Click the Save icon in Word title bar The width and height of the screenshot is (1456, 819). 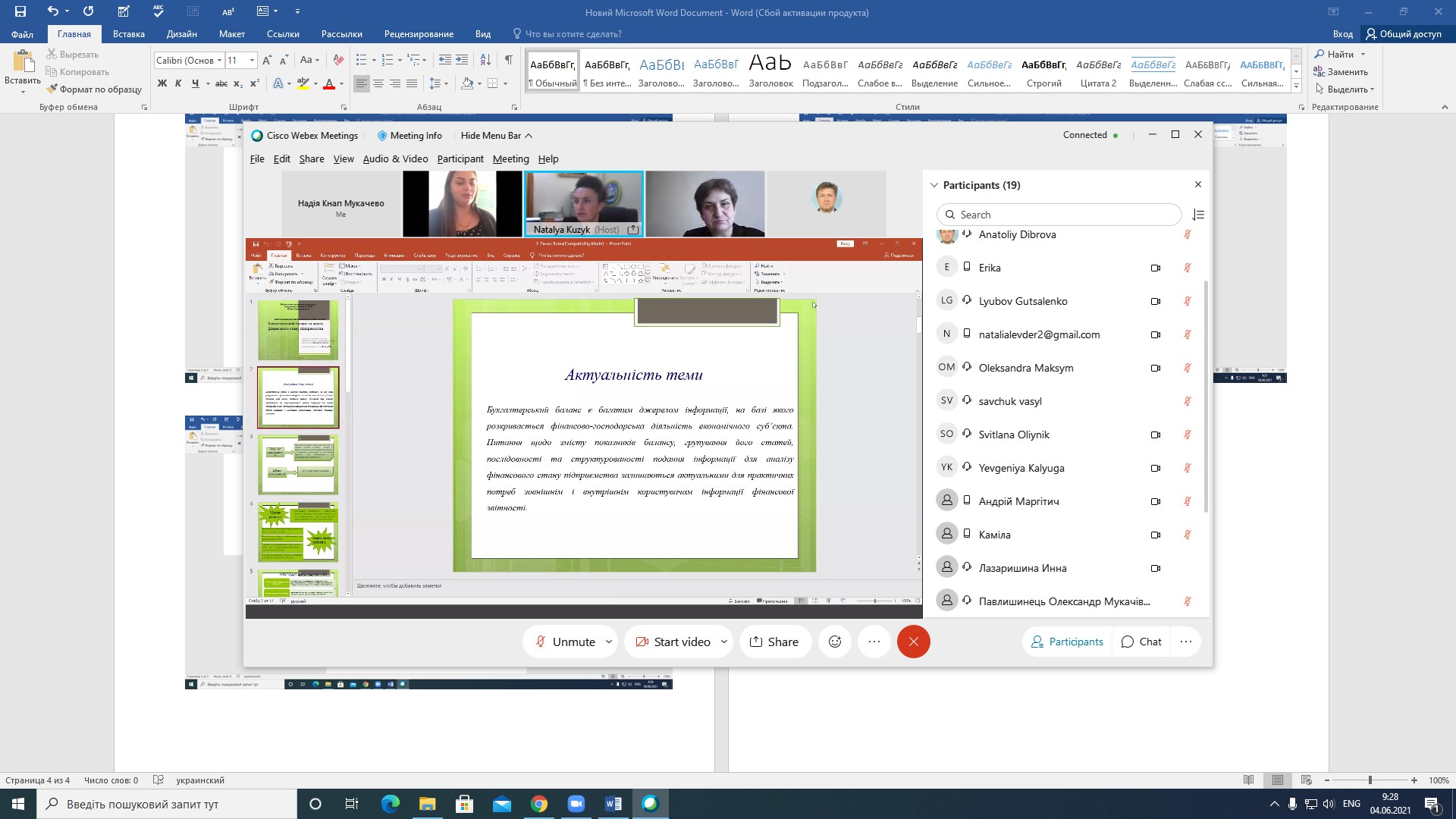(20, 11)
